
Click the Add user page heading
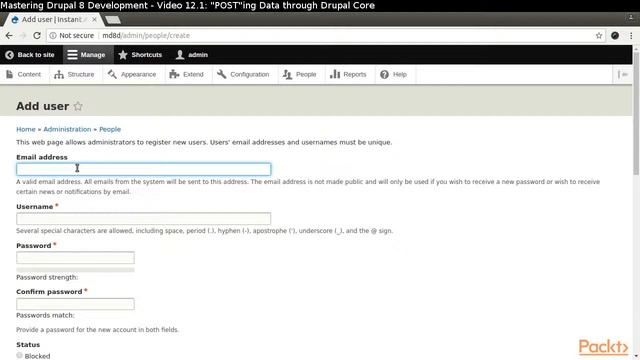coord(42,106)
